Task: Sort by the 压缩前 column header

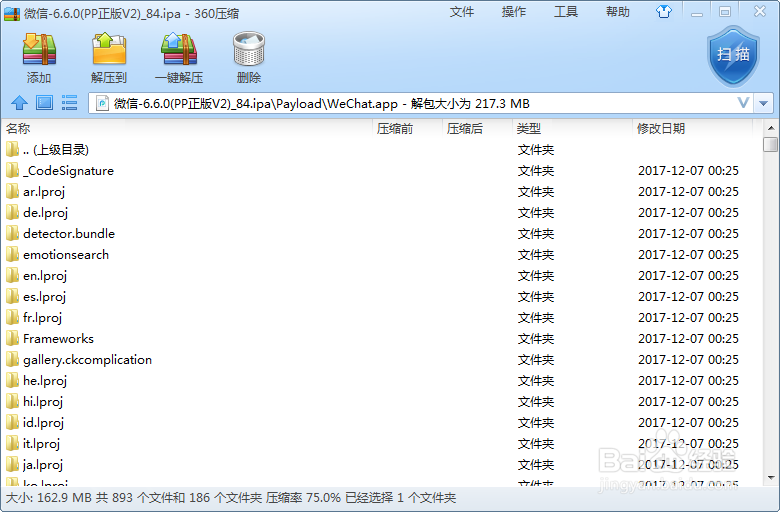Action: coord(407,129)
